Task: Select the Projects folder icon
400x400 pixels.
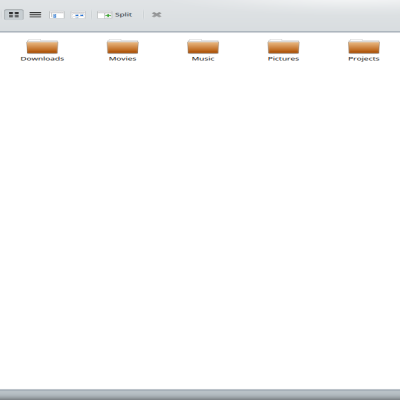Action: click(364, 47)
